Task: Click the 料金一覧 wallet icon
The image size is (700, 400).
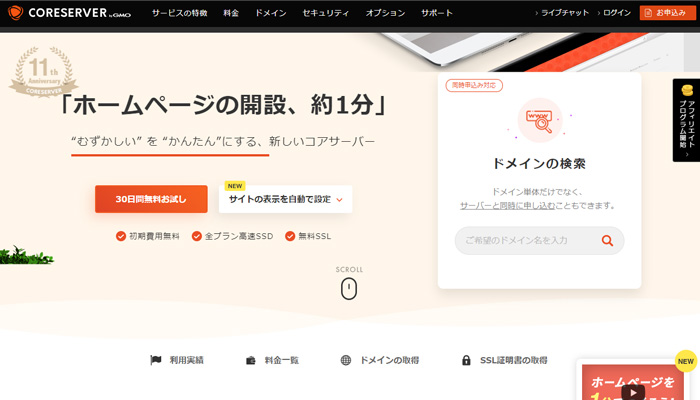Action: coord(250,360)
